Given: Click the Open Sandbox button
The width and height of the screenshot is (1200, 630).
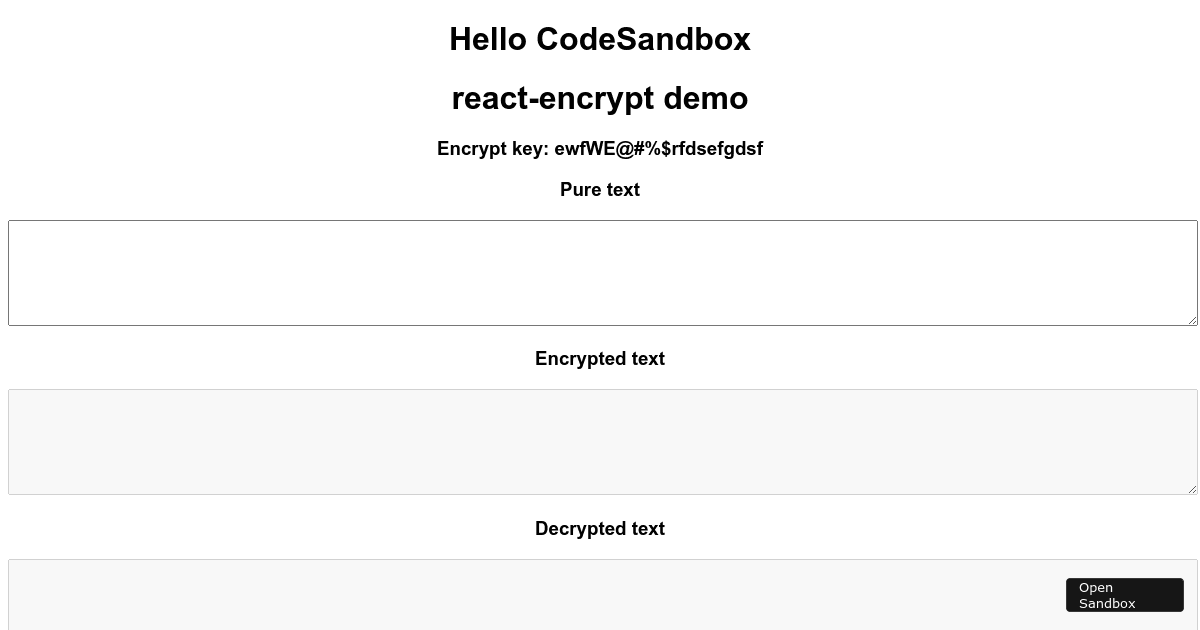Looking at the screenshot, I should [1125, 595].
